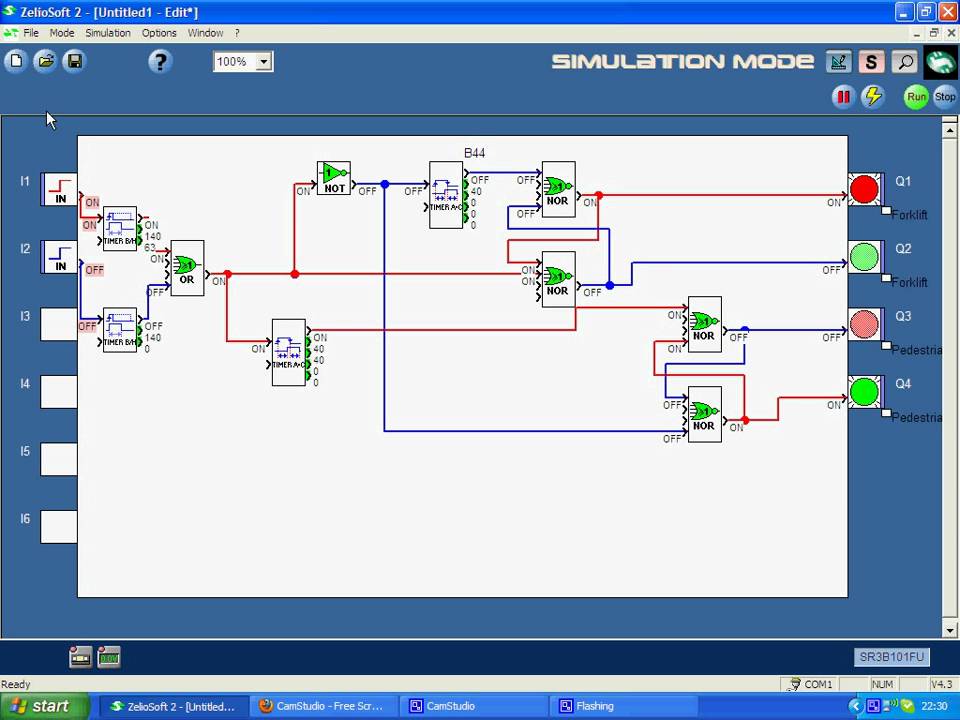Click the empty I4 input slot
Screen dimensions: 960x720
click(59, 391)
